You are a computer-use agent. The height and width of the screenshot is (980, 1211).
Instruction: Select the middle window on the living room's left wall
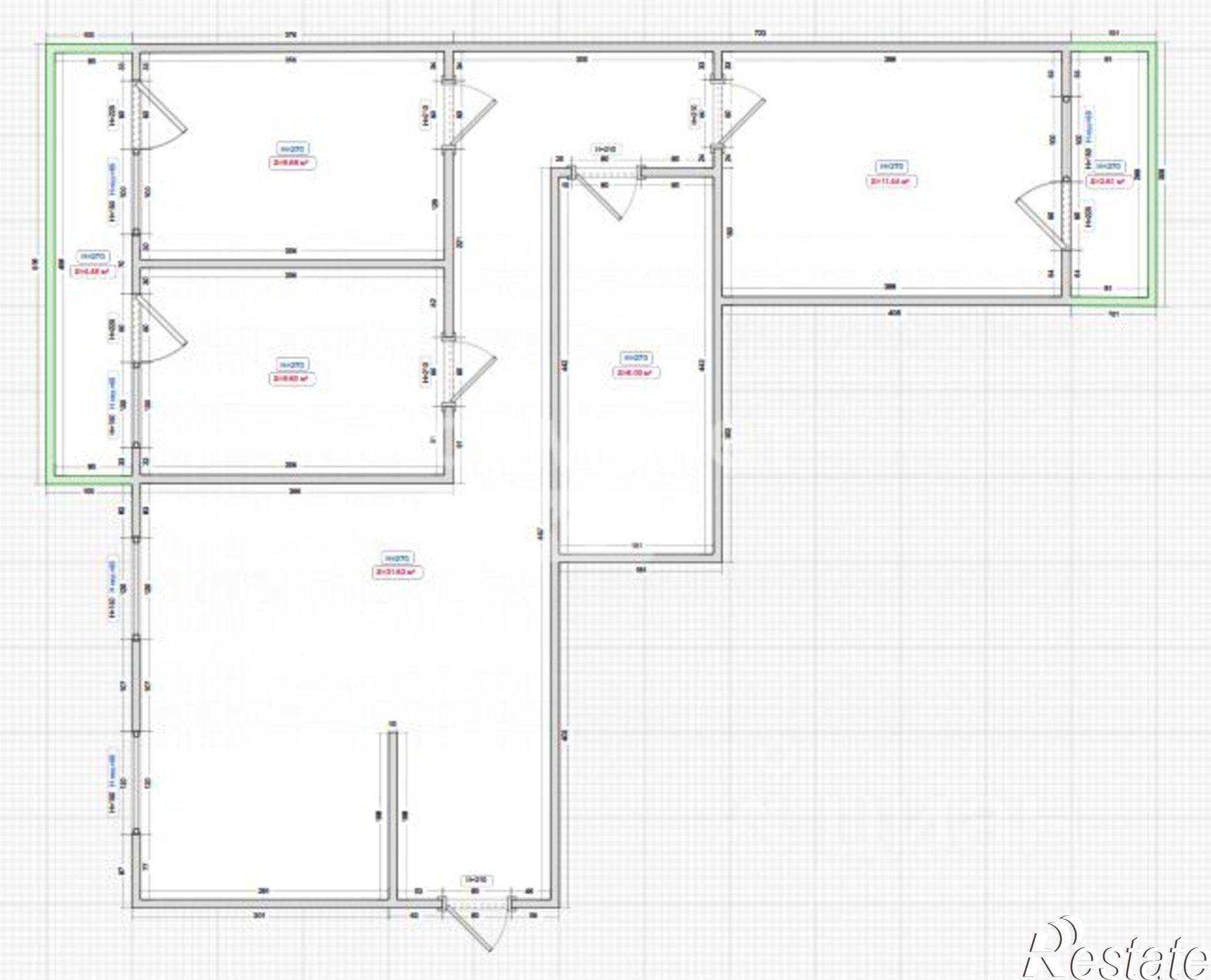[136, 685]
